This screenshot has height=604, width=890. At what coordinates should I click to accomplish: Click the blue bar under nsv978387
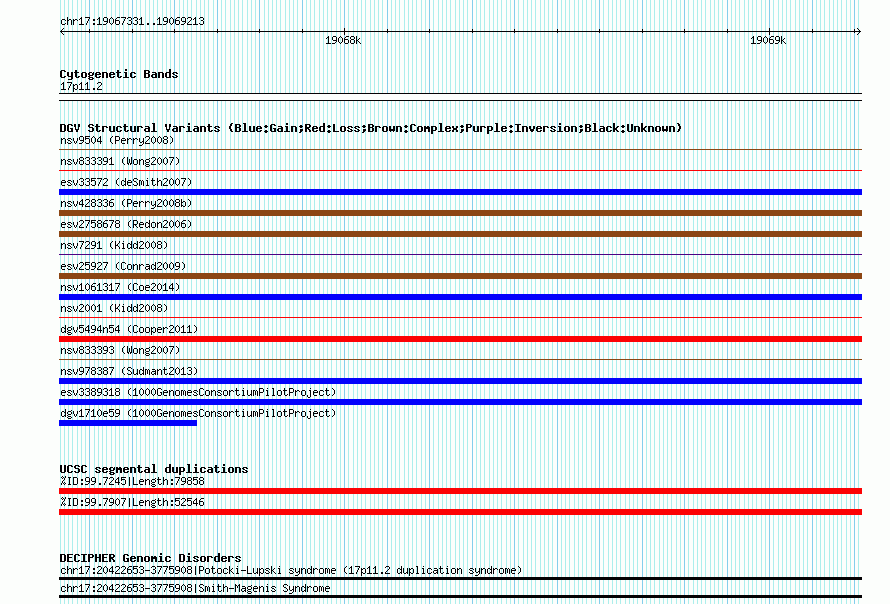(460, 381)
